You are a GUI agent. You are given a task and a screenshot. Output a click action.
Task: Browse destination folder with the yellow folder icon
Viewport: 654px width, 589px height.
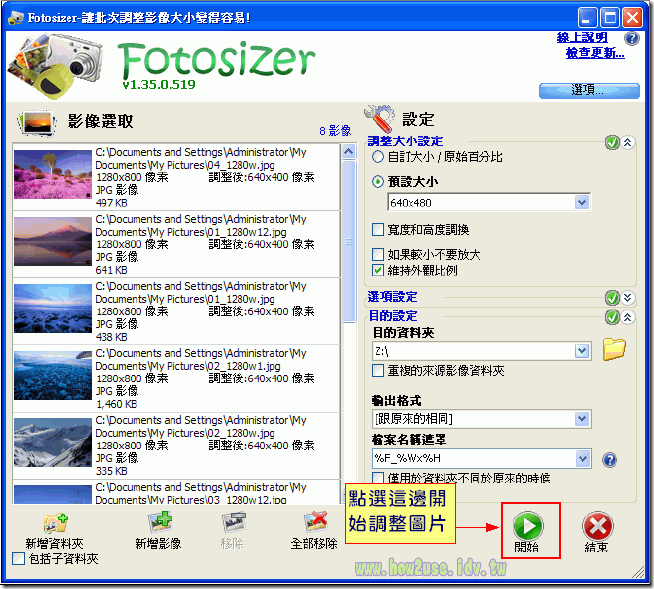614,350
